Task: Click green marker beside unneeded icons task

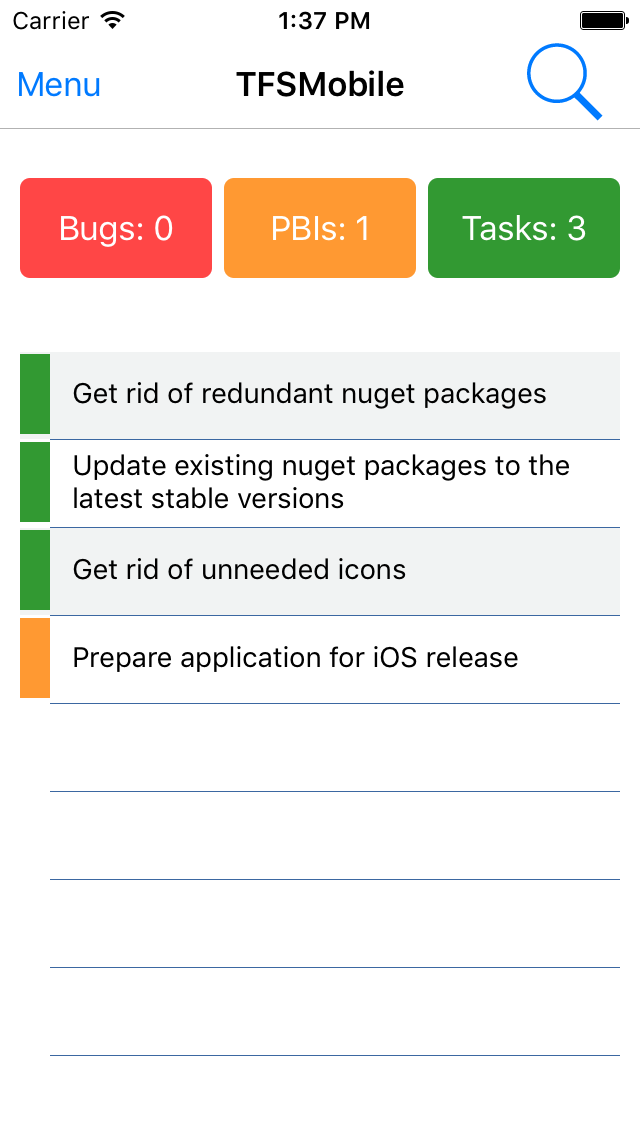Action: [x=35, y=570]
